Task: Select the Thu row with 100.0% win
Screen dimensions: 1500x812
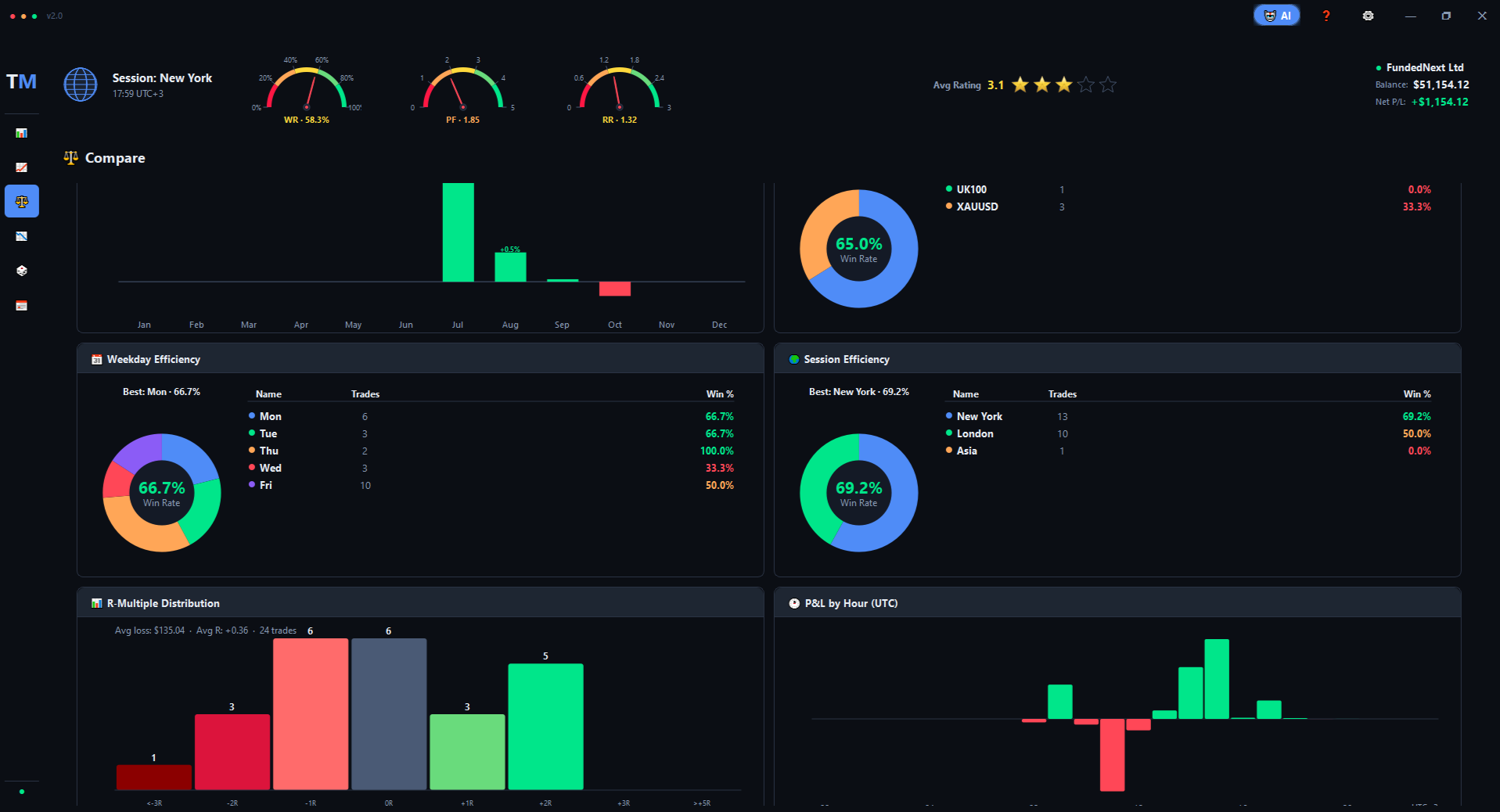Action: (x=491, y=451)
